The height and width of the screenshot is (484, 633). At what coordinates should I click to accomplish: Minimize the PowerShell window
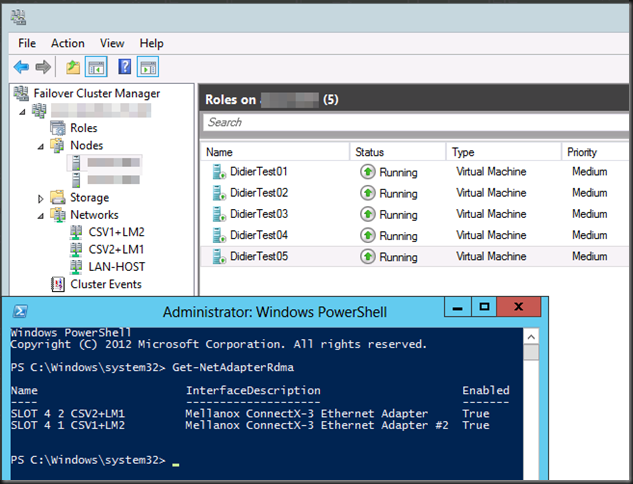tap(458, 307)
